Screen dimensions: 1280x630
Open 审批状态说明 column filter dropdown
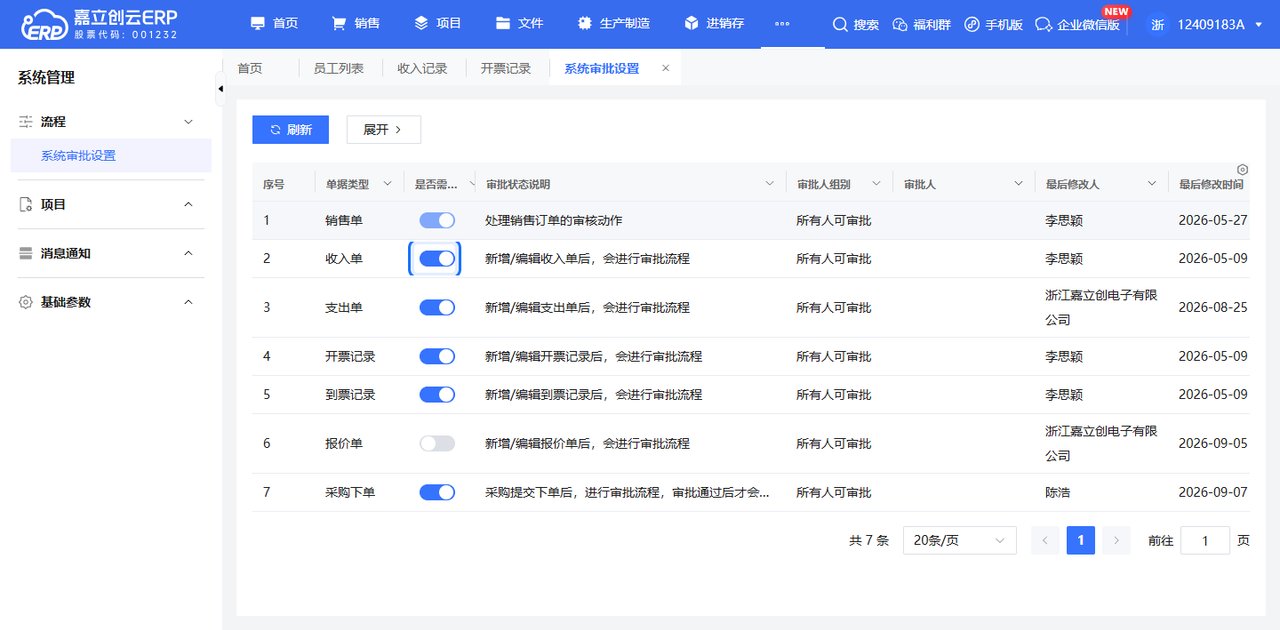coord(770,184)
